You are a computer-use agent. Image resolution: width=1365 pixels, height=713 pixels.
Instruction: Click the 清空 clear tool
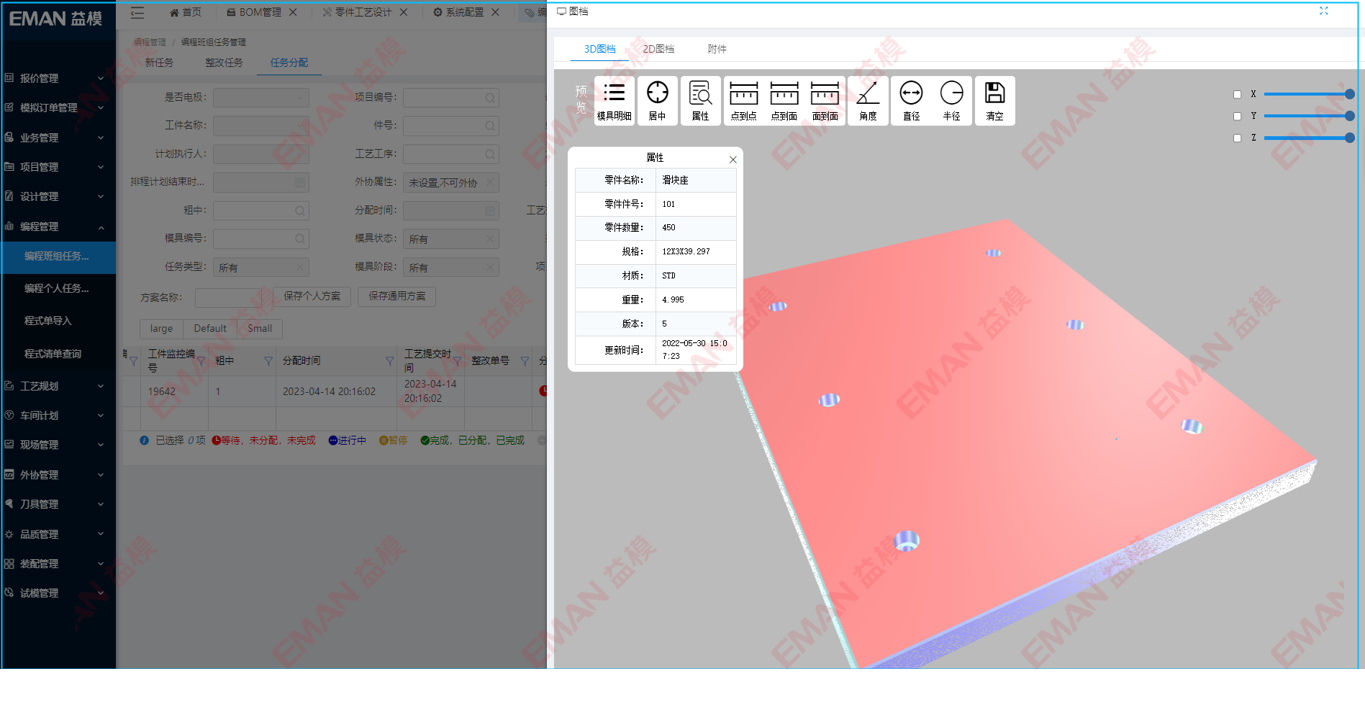pyautogui.click(x=994, y=101)
